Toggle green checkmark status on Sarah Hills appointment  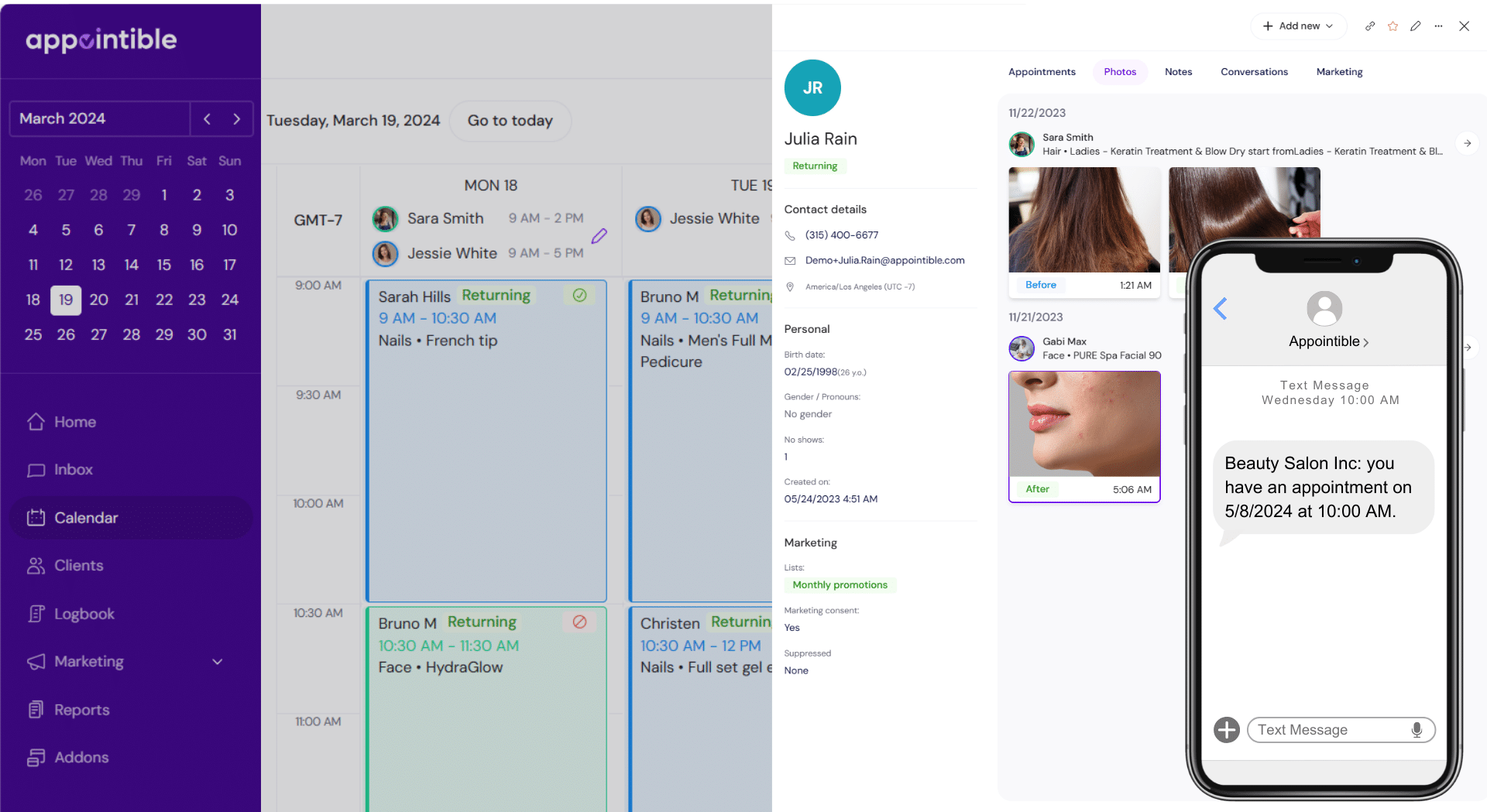point(579,295)
